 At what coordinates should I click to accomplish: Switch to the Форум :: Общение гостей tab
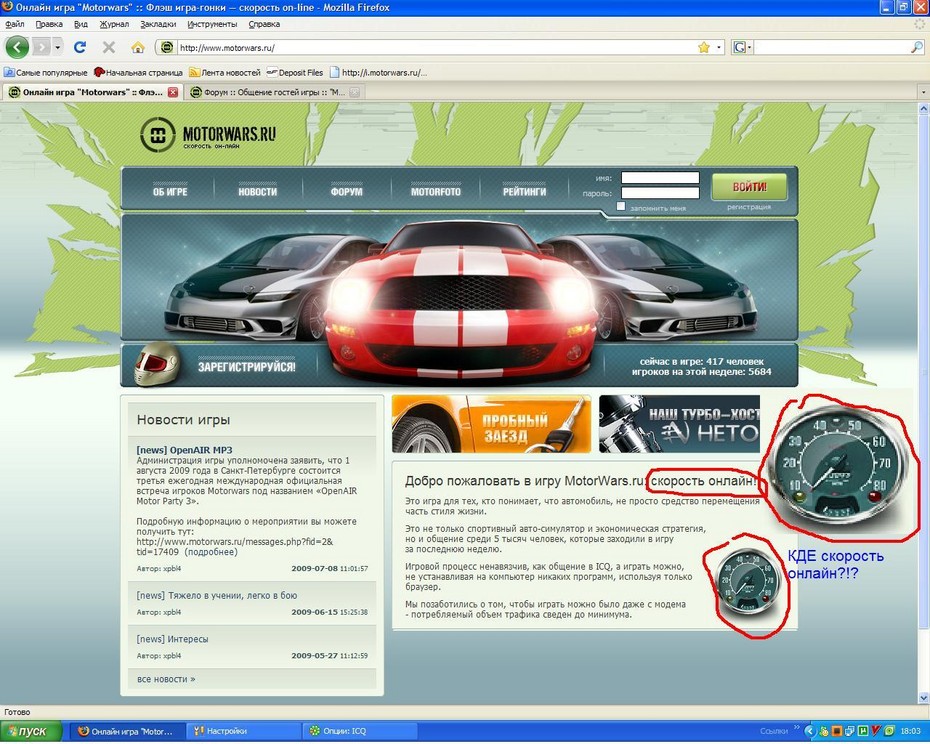pyautogui.click(x=273, y=92)
